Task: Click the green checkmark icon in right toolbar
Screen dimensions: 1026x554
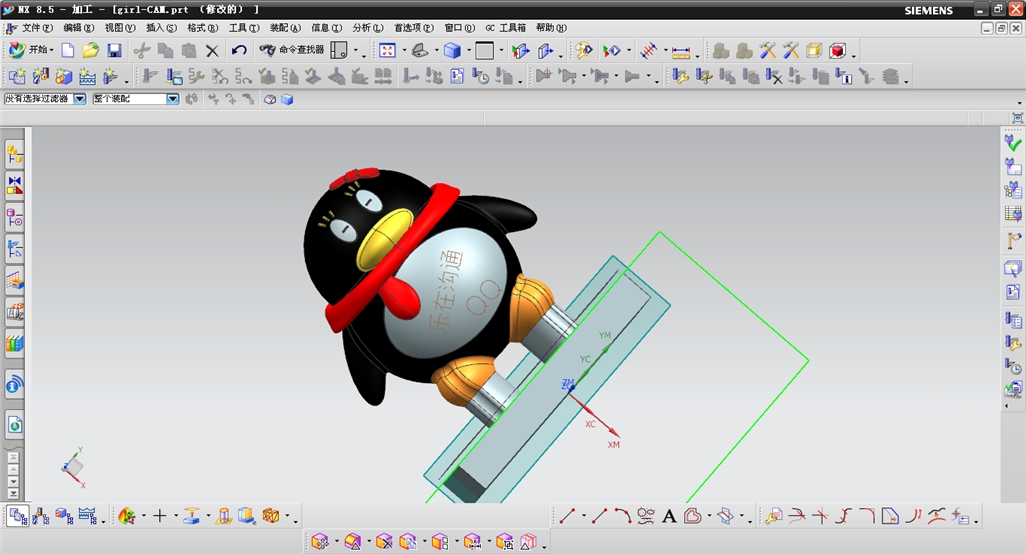Action: click(x=1013, y=142)
